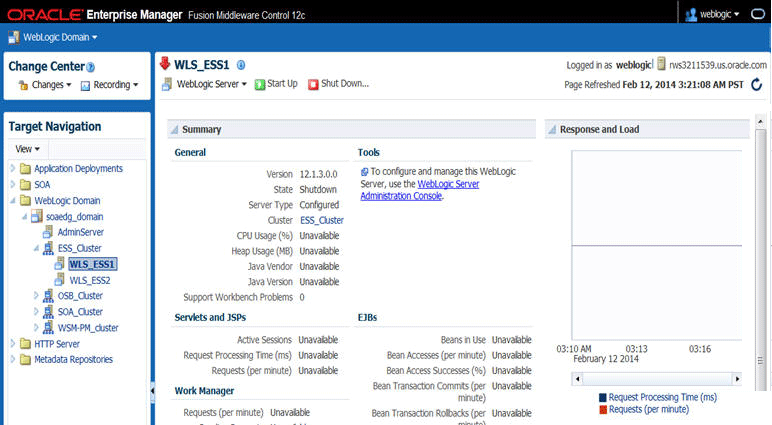The width and height of the screenshot is (772, 425).
Task: Select AdminServer in the tree
Action: [81, 232]
